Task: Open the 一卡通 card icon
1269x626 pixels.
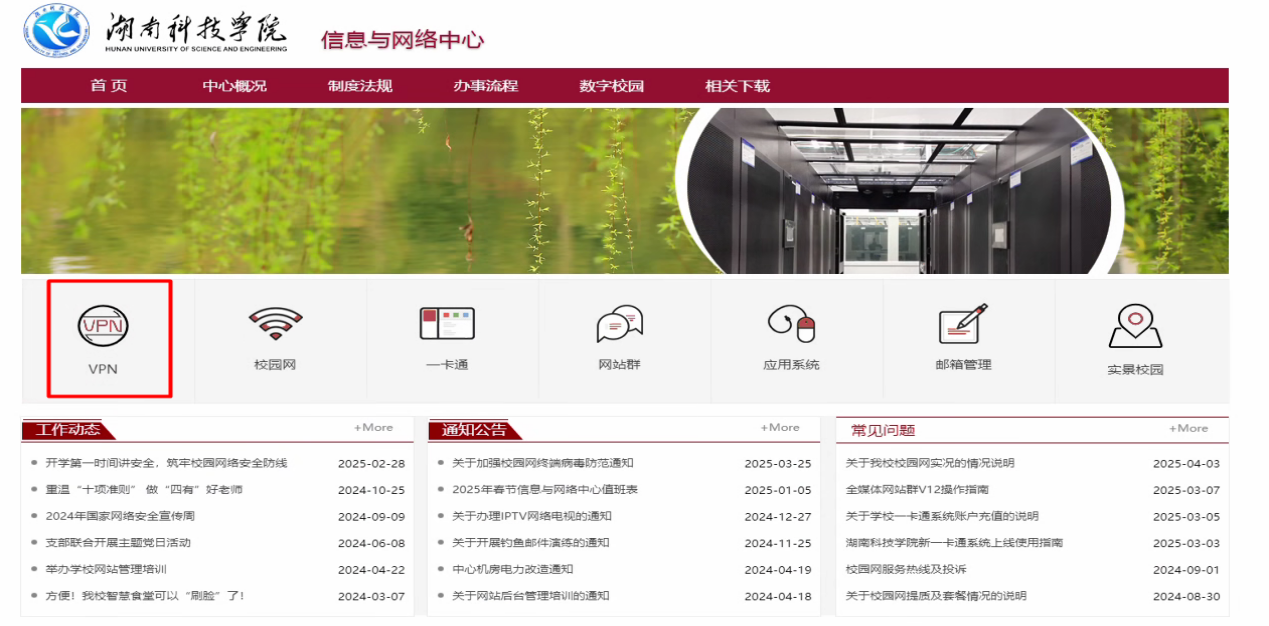Action: click(x=447, y=324)
